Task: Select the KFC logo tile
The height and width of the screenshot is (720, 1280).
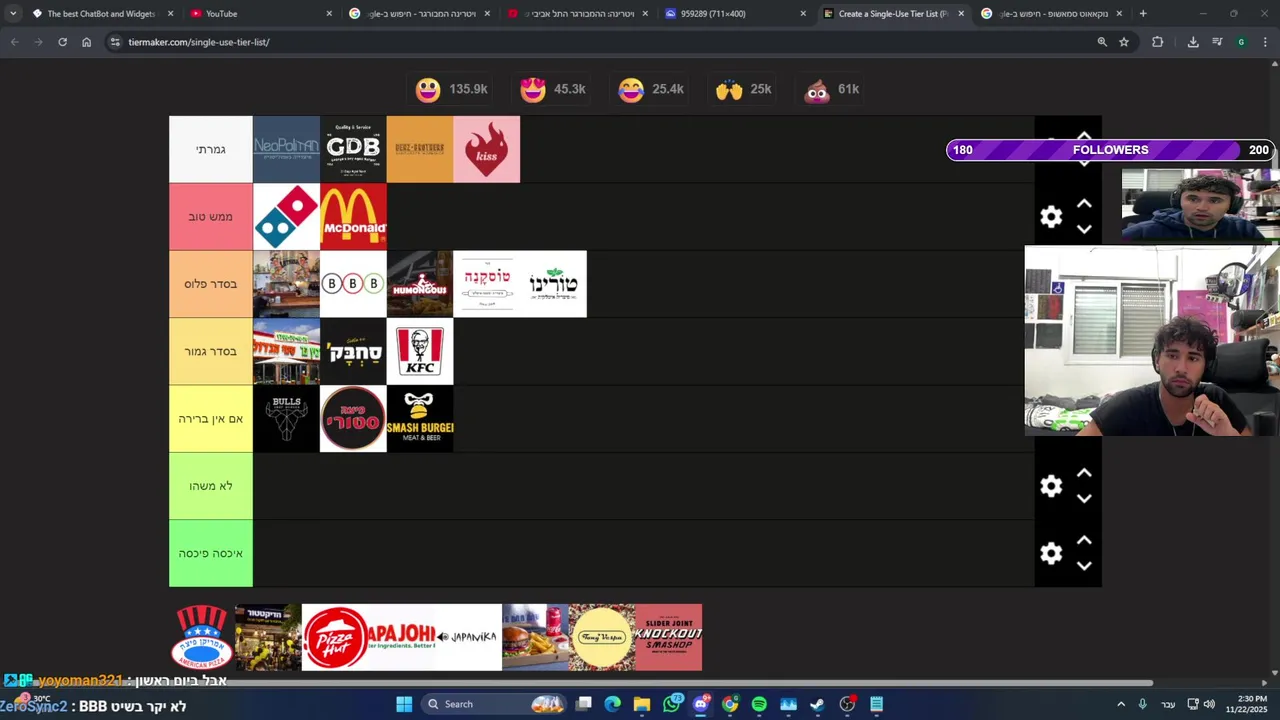Action: click(x=420, y=351)
